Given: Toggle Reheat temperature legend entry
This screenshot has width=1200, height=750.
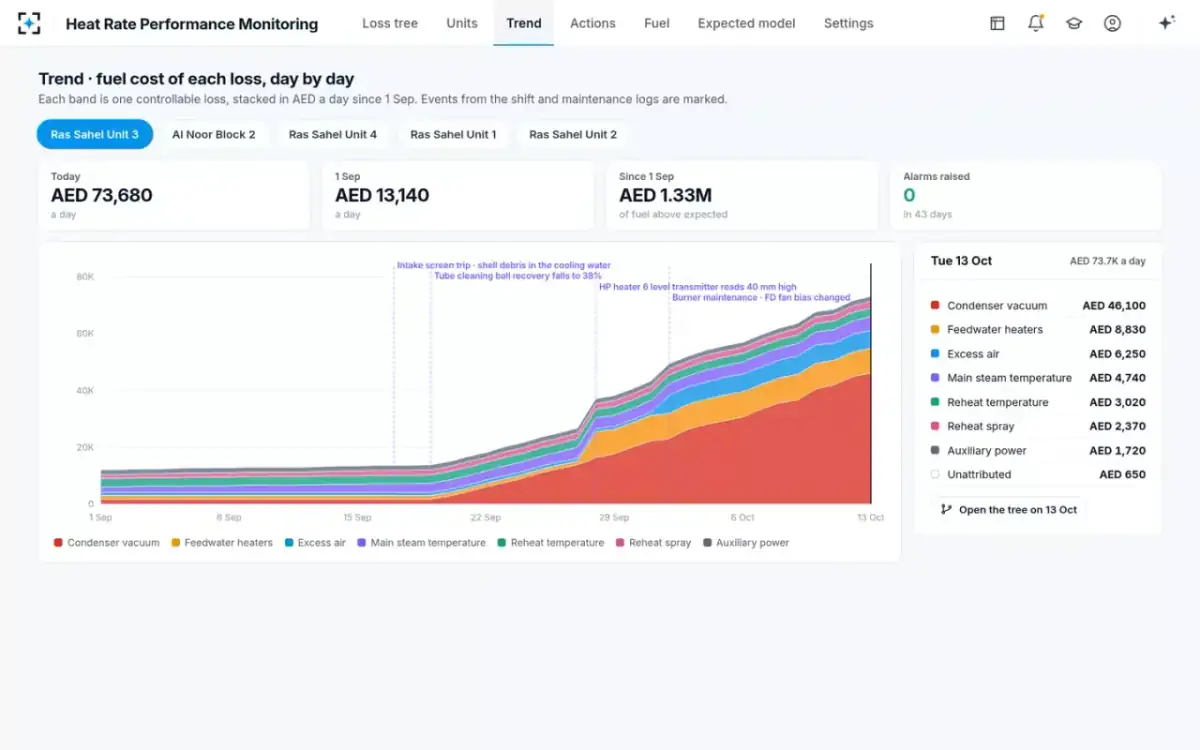Looking at the screenshot, I should pyautogui.click(x=550, y=543).
